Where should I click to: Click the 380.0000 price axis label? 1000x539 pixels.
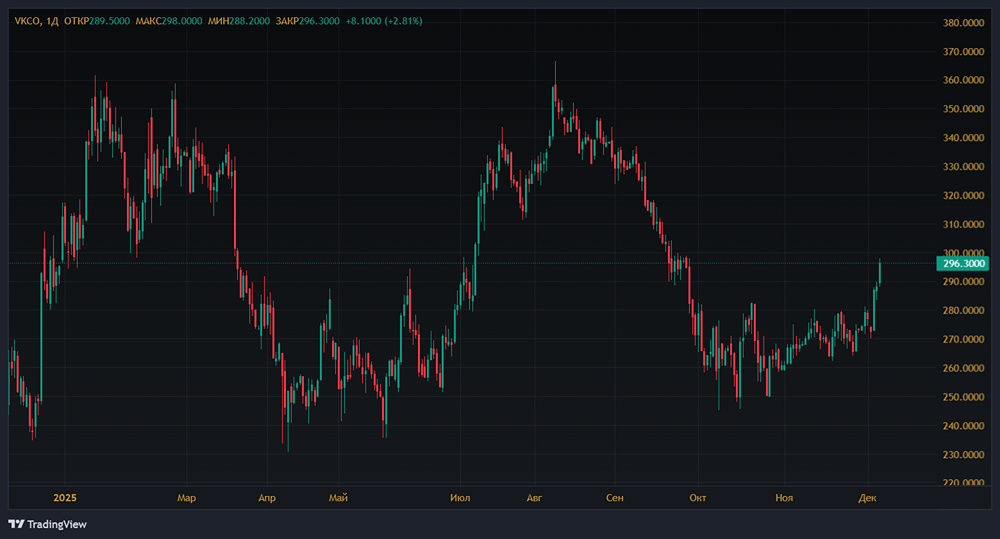[964, 23]
